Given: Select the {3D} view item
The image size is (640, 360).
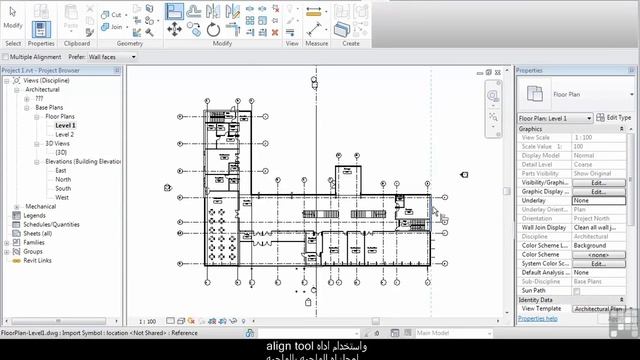Looking at the screenshot, I should click(61, 153).
